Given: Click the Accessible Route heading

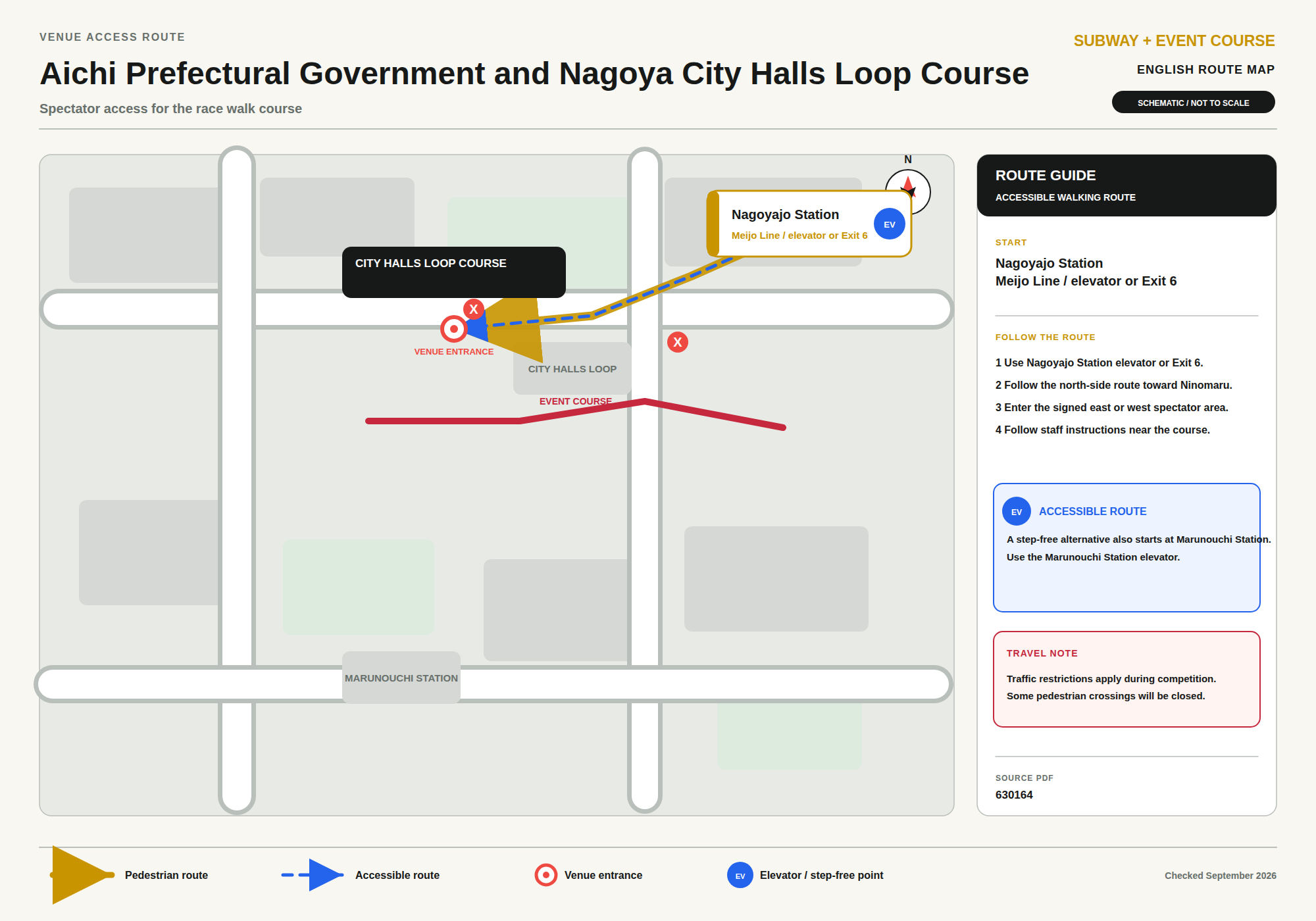Looking at the screenshot, I should pos(1093,511).
